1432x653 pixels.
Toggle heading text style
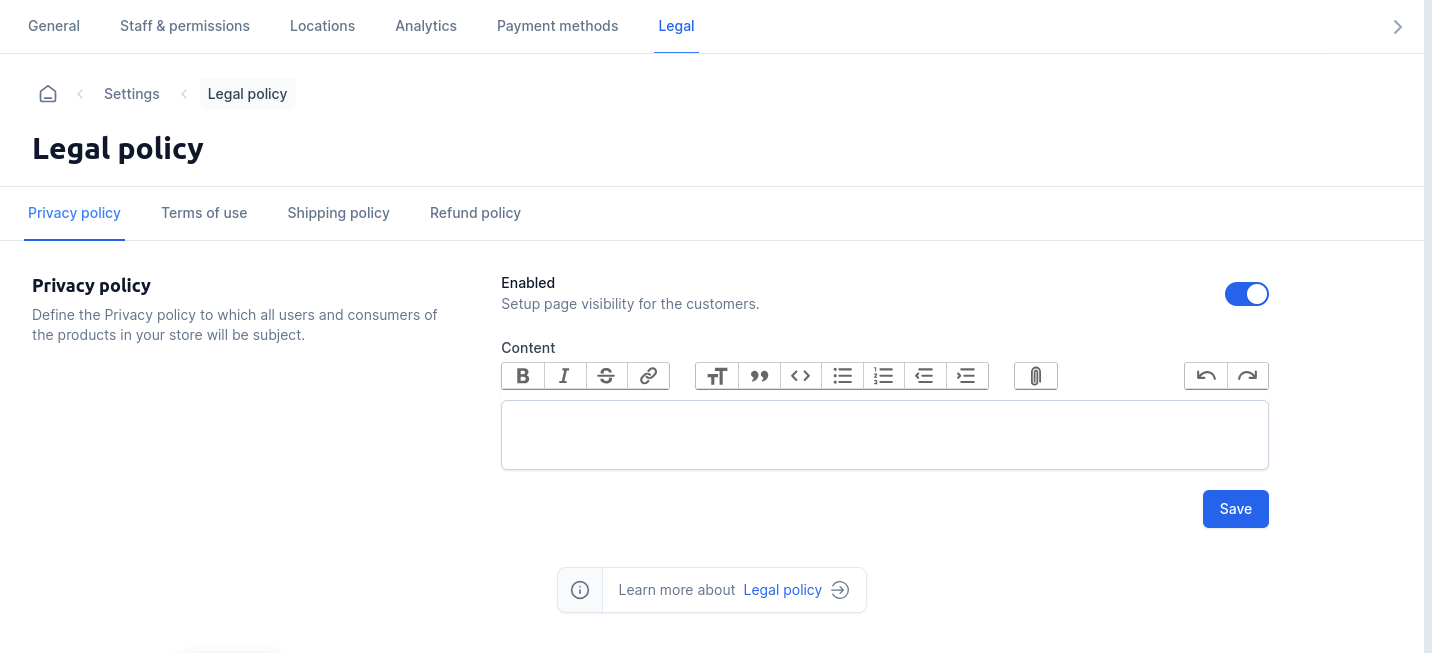point(717,376)
